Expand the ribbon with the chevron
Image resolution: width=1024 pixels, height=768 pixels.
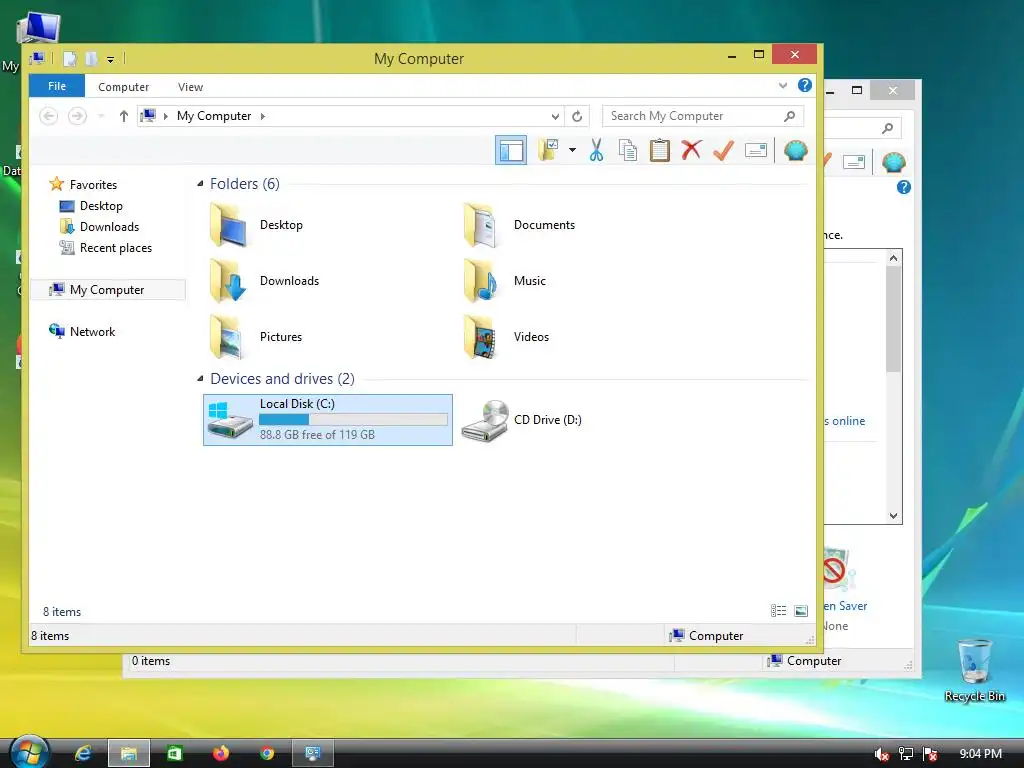(783, 86)
